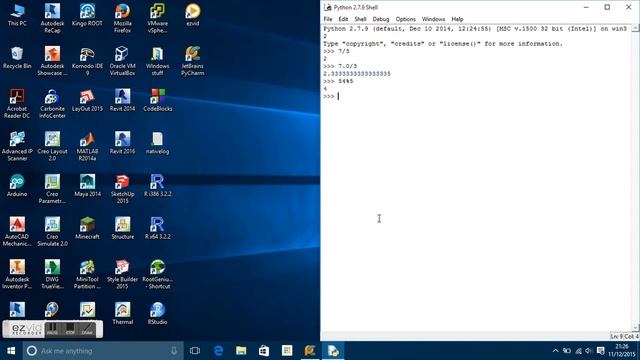The width and height of the screenshot is (640, 360).
Task: Select the Mozilla Firefox shortcut
Action: (x=122, y=18)
